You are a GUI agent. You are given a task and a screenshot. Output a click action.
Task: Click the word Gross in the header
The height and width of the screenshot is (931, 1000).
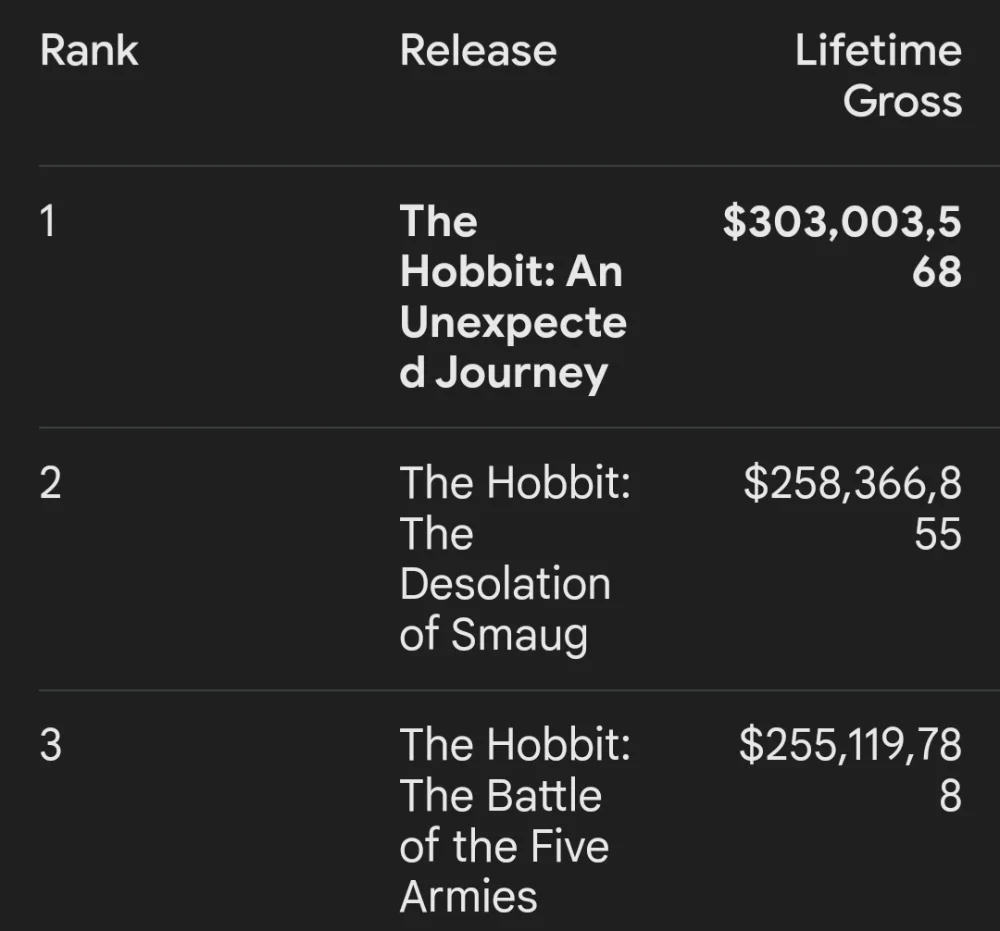click(902, 101)
